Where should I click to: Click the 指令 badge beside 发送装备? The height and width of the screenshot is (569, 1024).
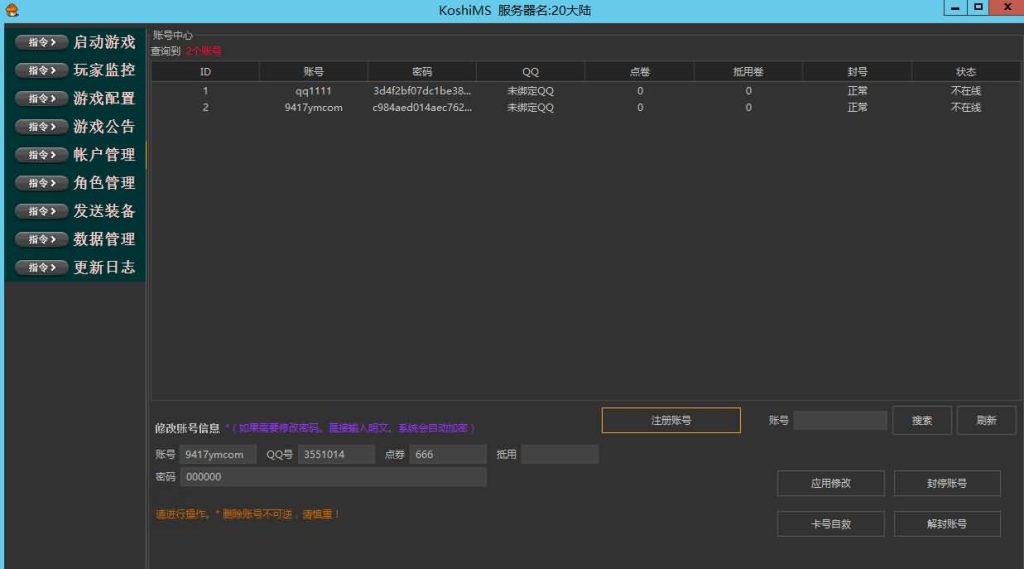(41, 211)
